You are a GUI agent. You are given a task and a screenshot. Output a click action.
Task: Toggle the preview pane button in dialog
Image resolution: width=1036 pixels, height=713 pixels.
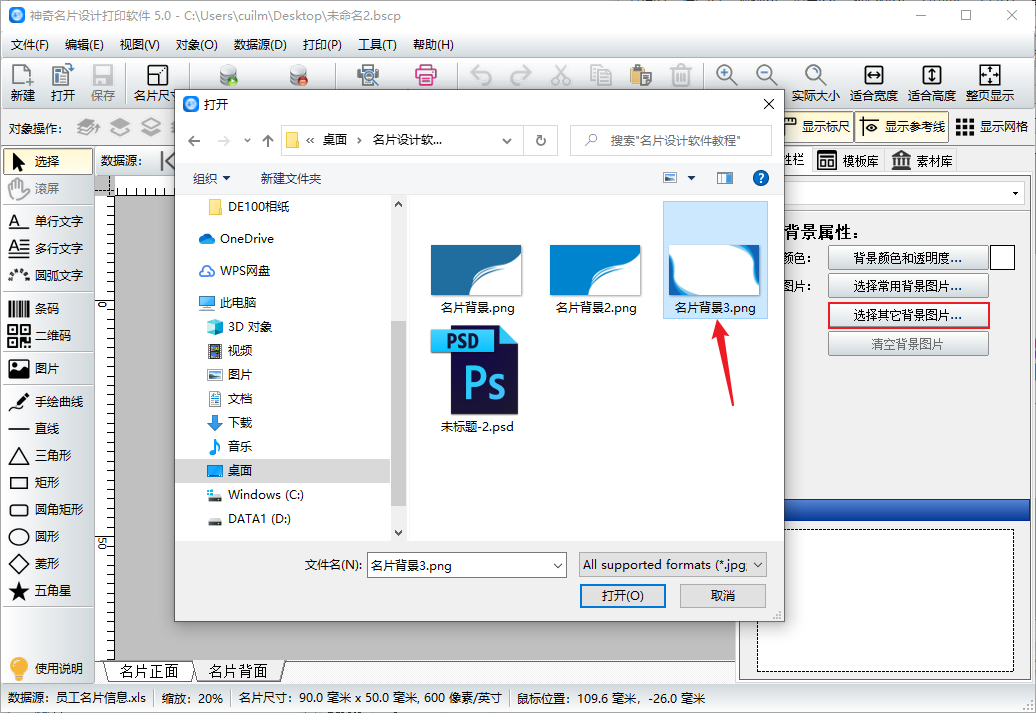[x=725, y=178]
